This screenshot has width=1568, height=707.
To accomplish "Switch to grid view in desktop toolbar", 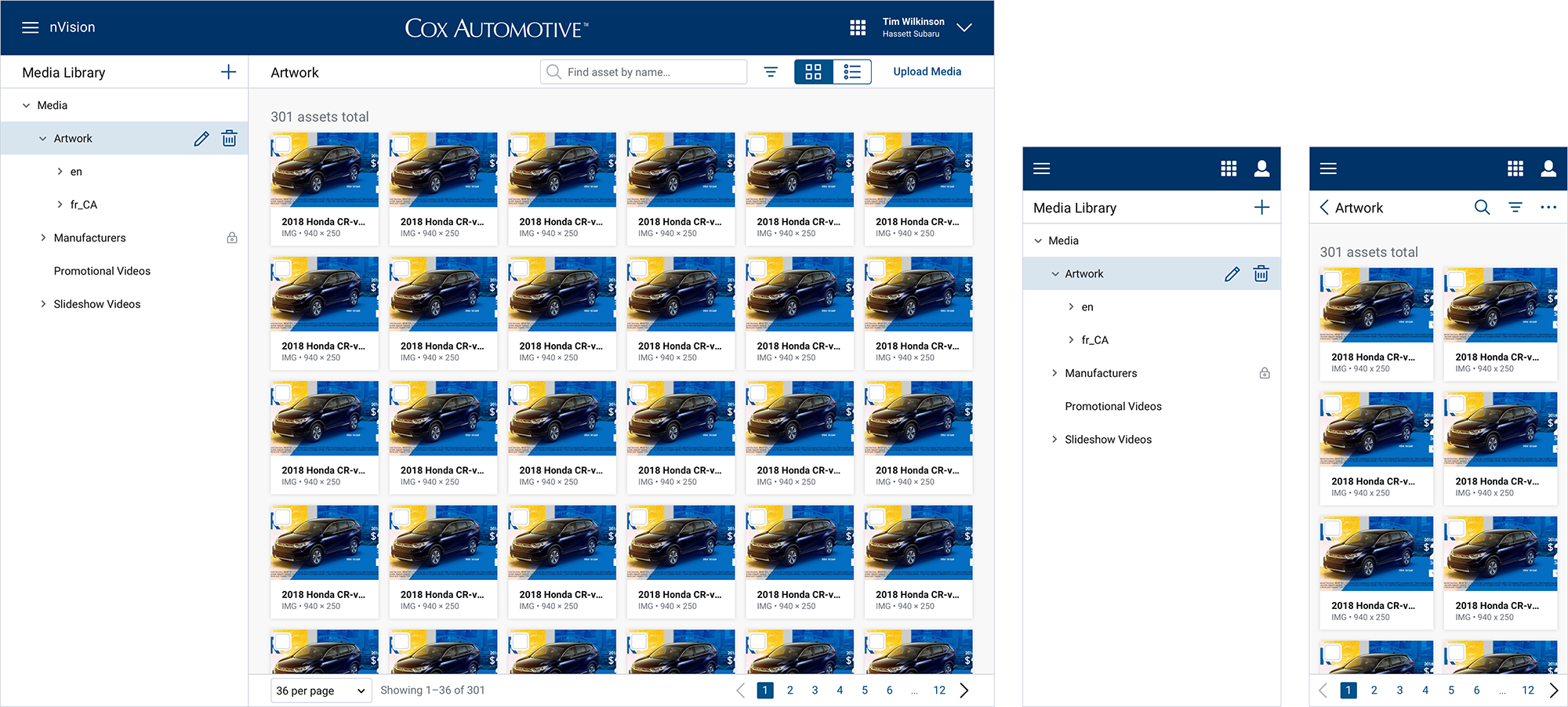I will pos(814,72).
